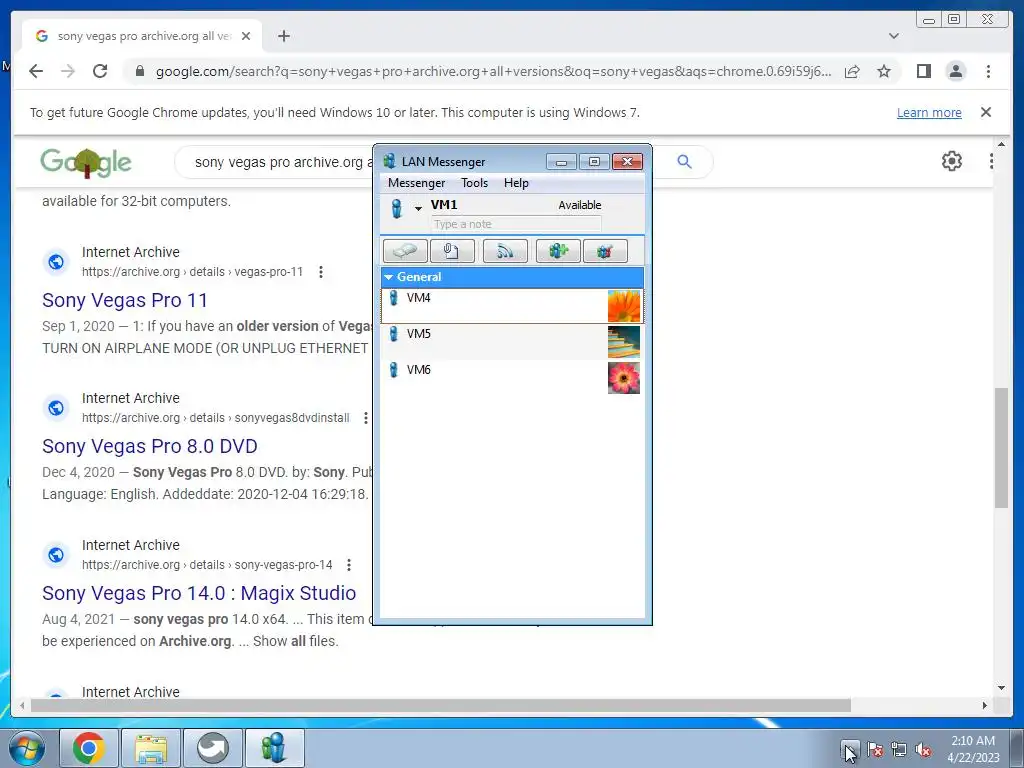1024x768 pixels.
Task: Click LAN Messenger taskbar button
Action: [274, 748]
